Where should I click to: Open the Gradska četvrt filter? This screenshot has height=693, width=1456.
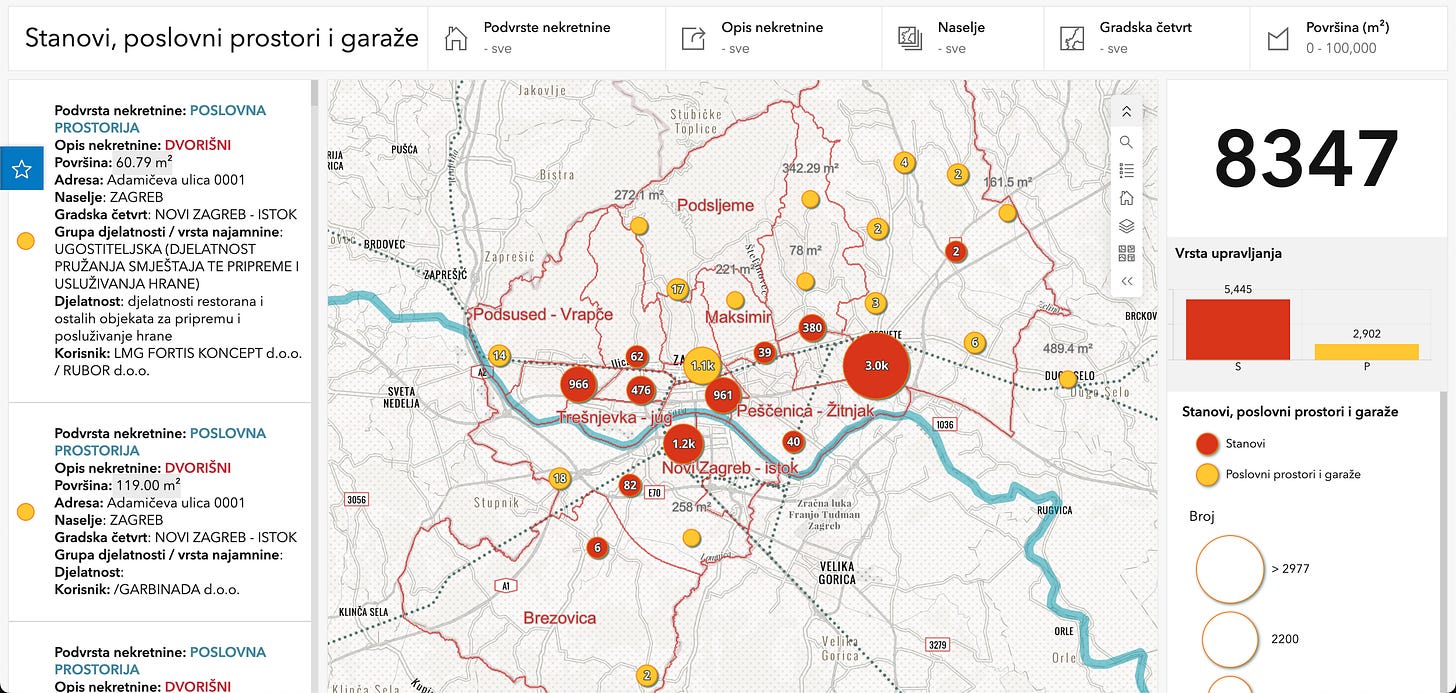coord(1146,38)
